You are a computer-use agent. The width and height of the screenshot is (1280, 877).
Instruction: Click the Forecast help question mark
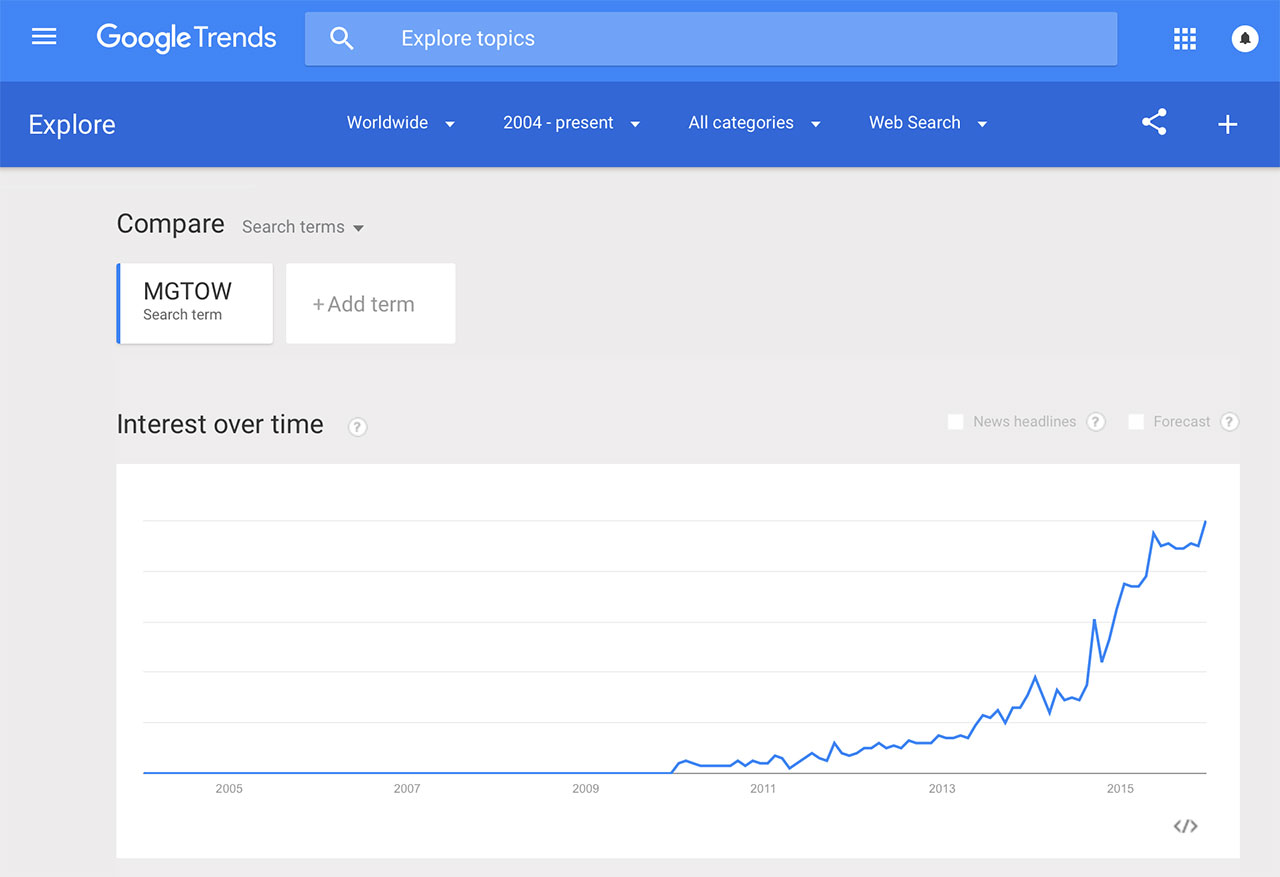(1230, 422)
